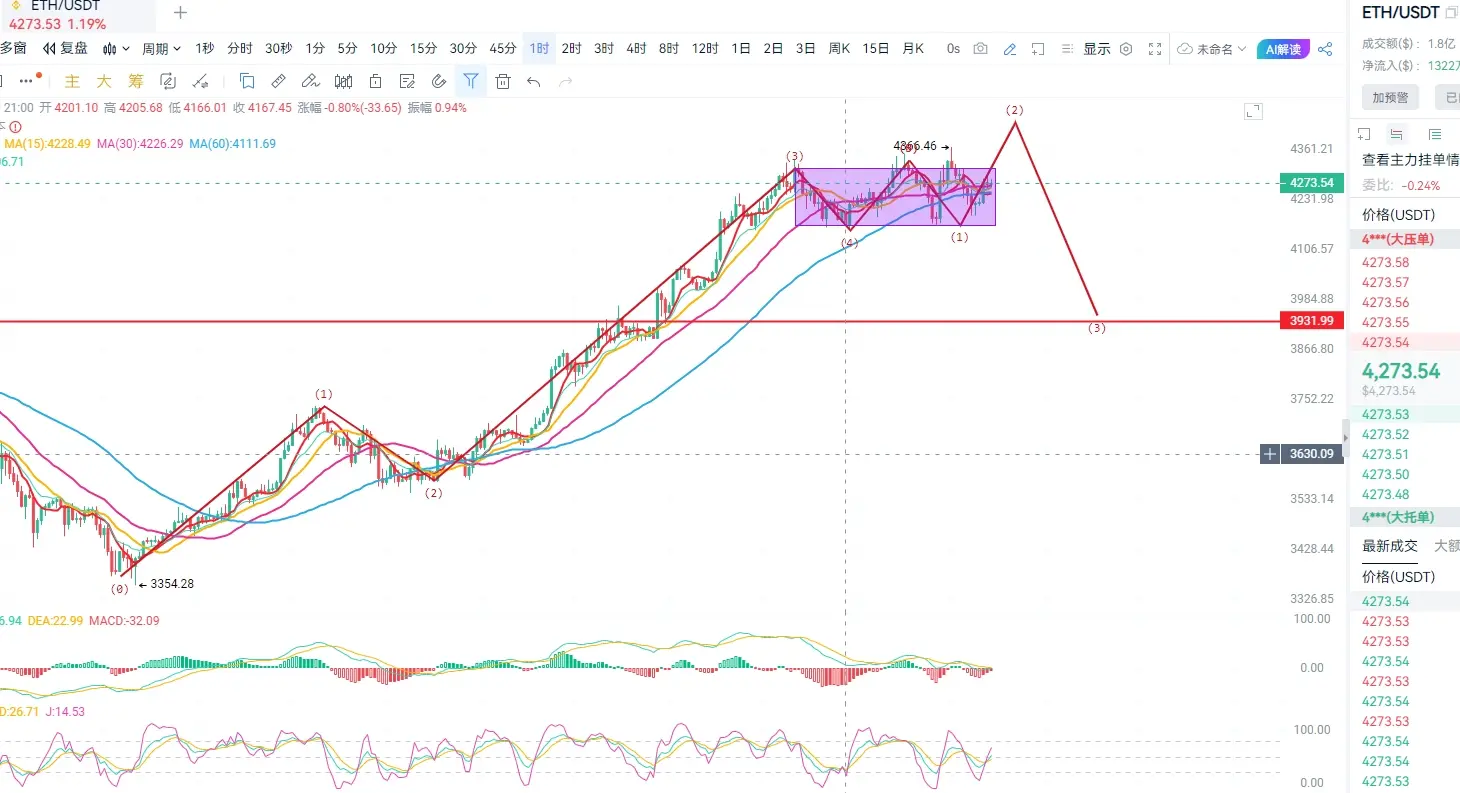
Task: Click the red info circle icon under OHLC row
Action: pos(15,127)
